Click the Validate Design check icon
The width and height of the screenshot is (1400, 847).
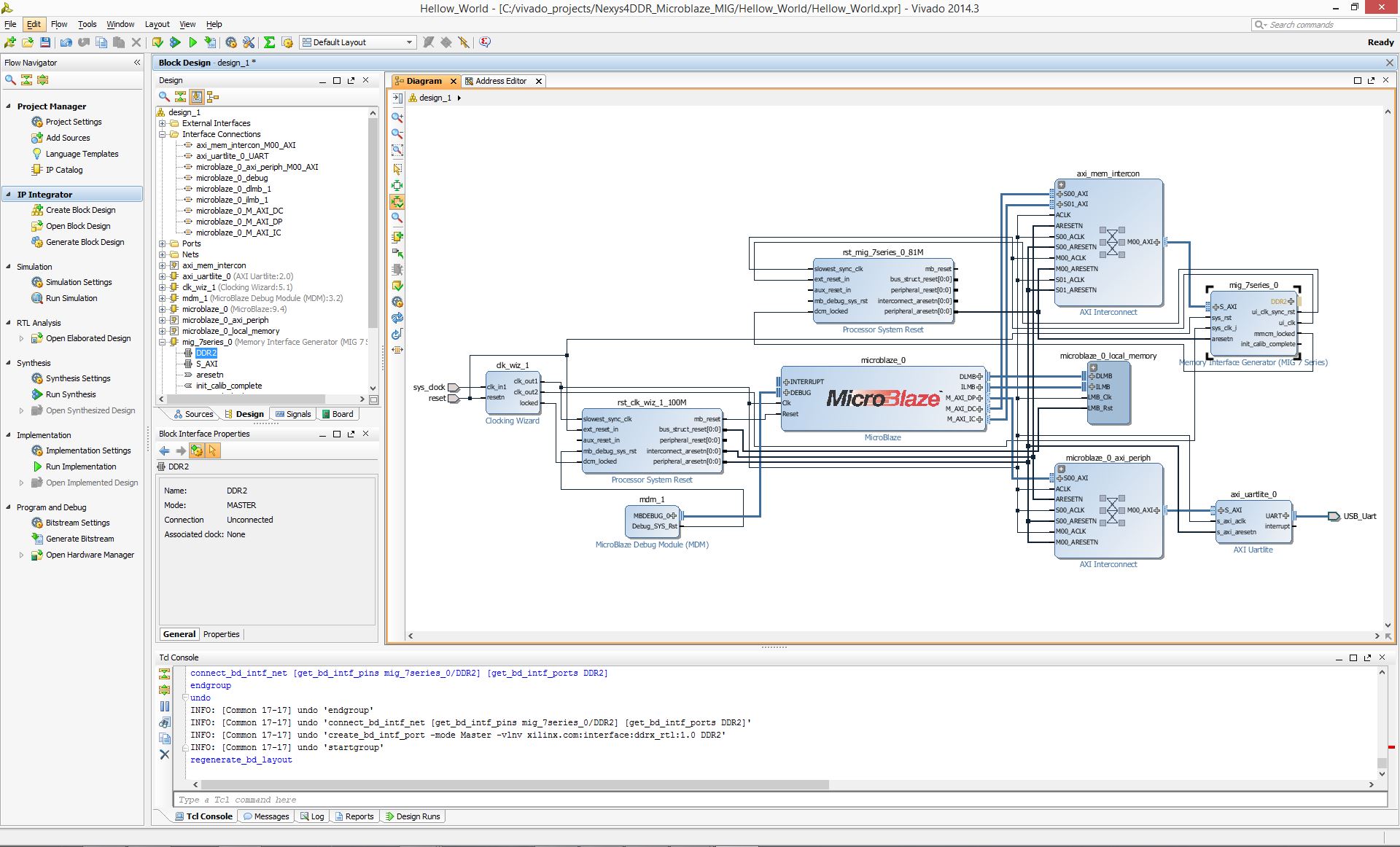[397, 286]
